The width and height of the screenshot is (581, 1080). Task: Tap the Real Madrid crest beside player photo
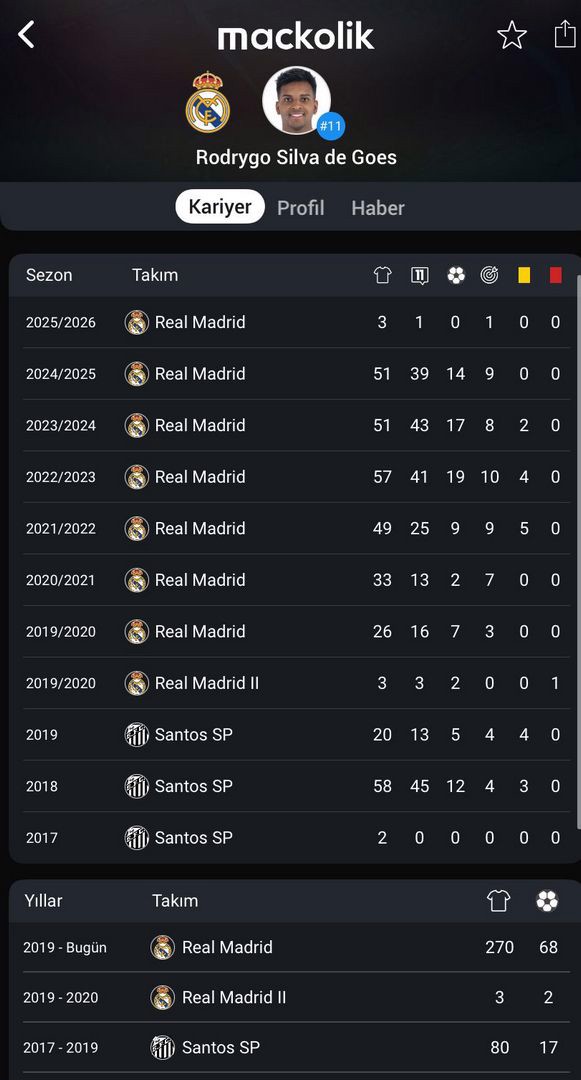click(x=208, y=102)
